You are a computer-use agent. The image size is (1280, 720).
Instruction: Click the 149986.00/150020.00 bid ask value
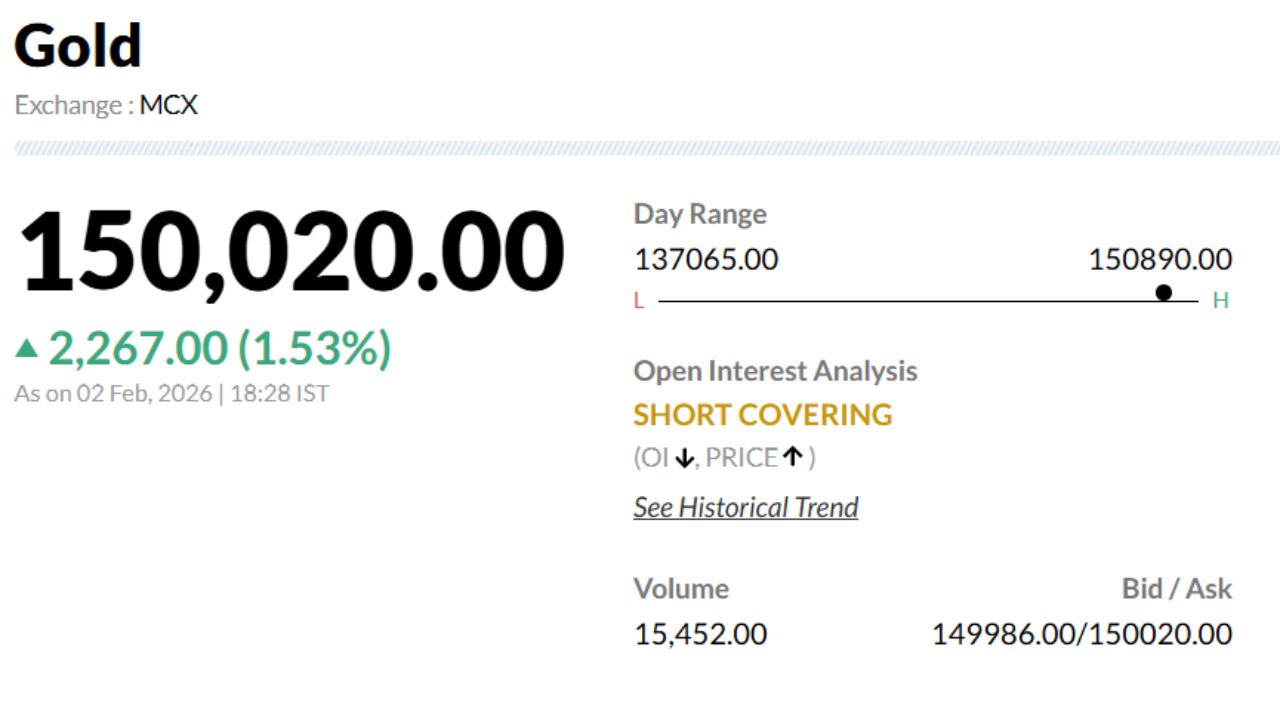point(1082,634)
